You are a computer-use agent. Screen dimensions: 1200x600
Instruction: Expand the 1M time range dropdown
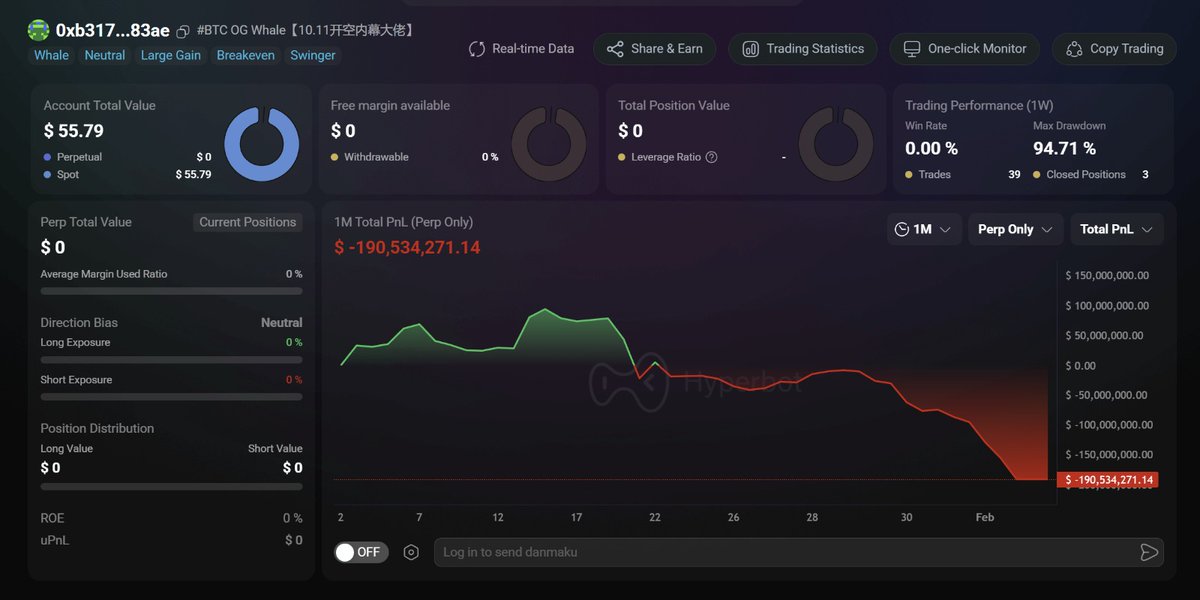point(925,229)
